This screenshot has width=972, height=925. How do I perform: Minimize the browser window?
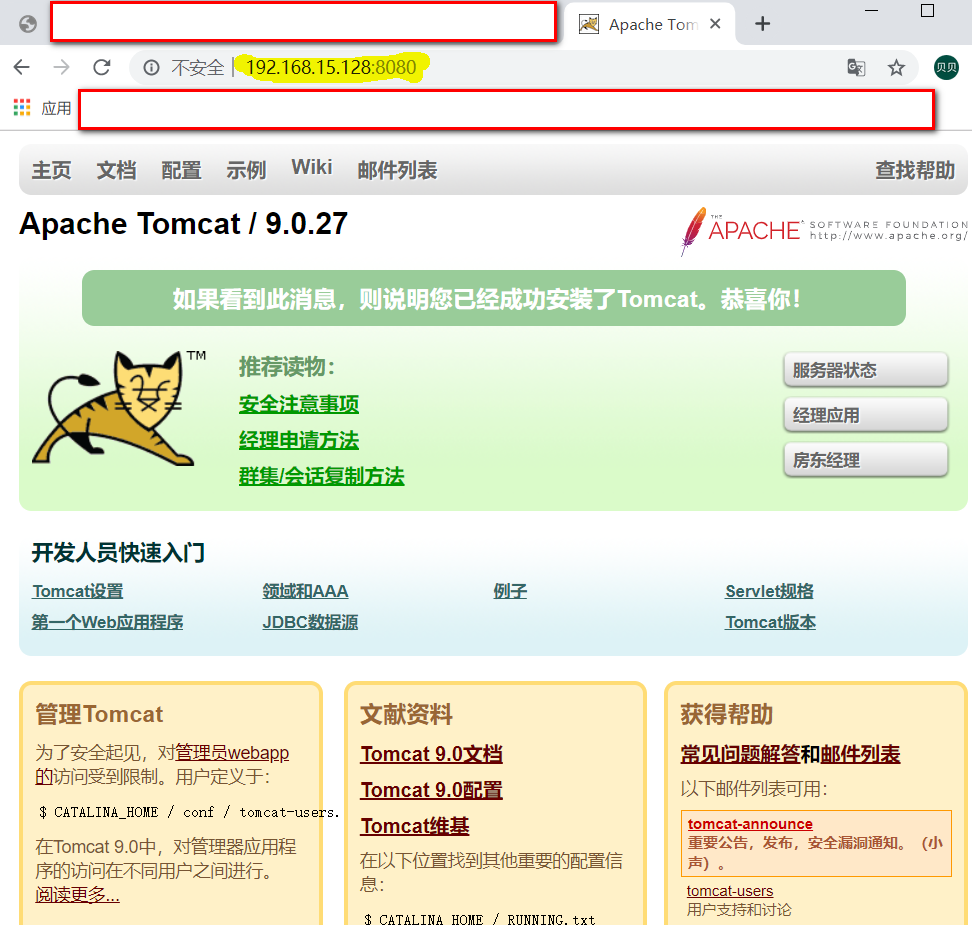click(872, 11)
